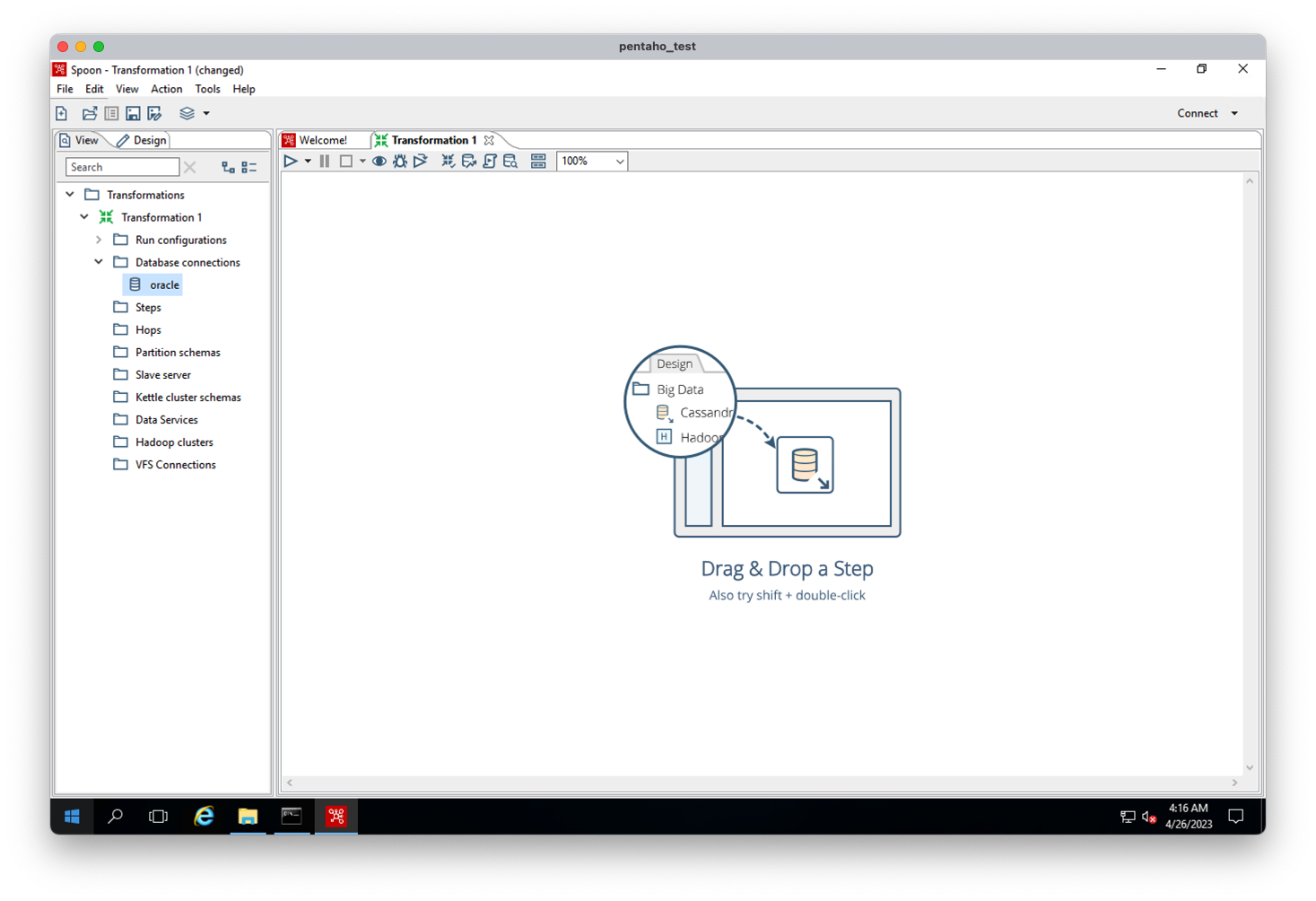Select the Steps folder

click(137, 307)
